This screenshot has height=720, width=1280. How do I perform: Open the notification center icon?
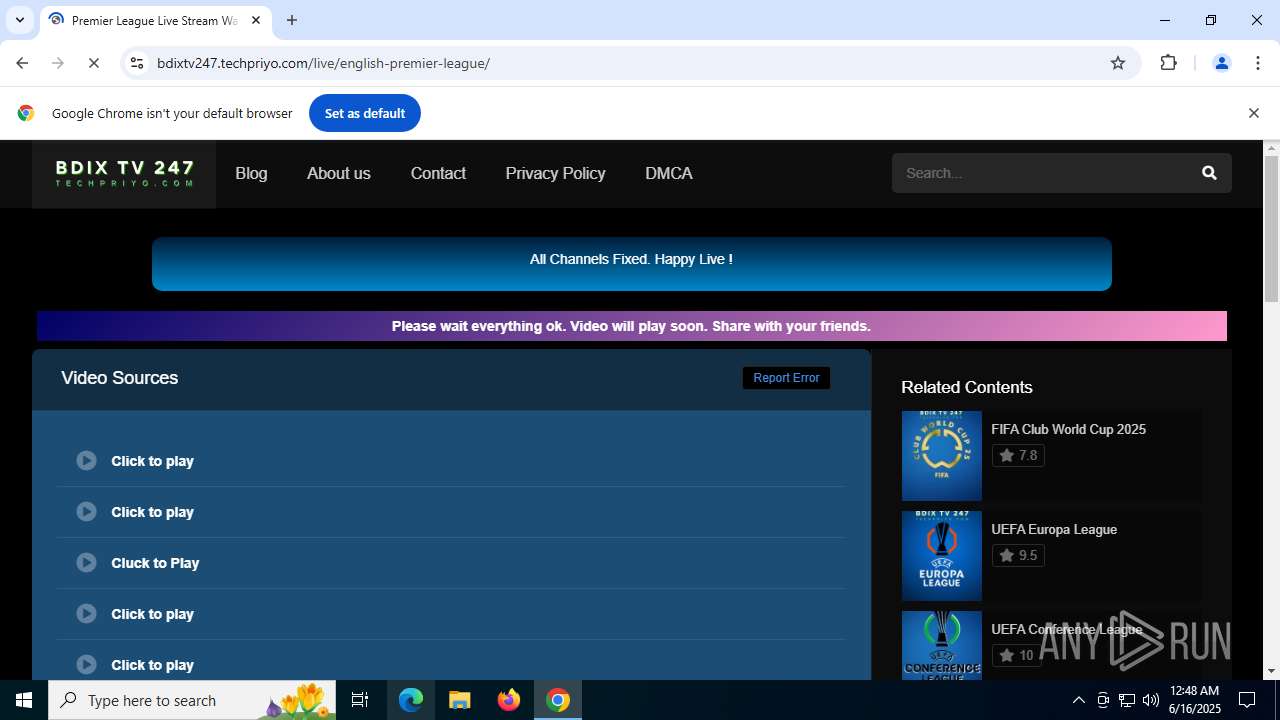(x=1247, y=700)
